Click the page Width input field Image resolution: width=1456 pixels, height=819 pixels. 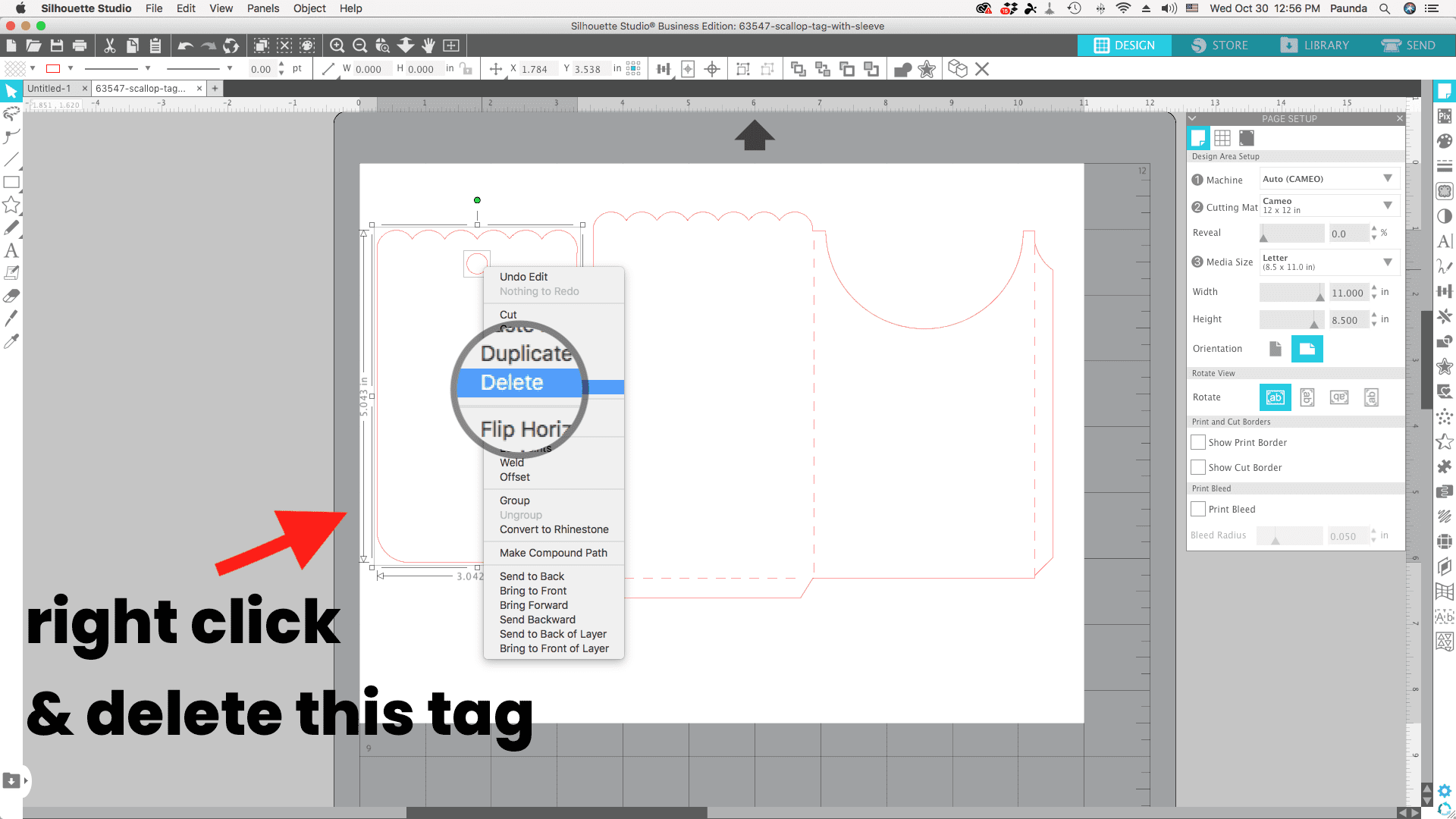tap(1348, 293)
